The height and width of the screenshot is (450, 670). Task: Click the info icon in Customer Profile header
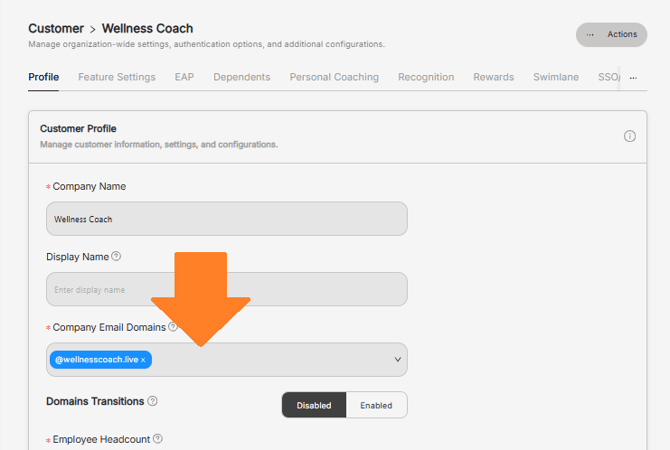(630, 136)
